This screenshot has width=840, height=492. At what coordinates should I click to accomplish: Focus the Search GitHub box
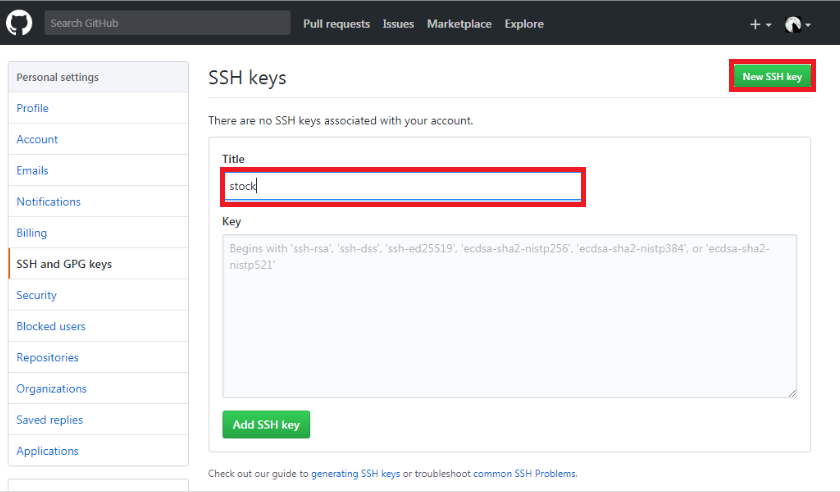tap(167, 23)
